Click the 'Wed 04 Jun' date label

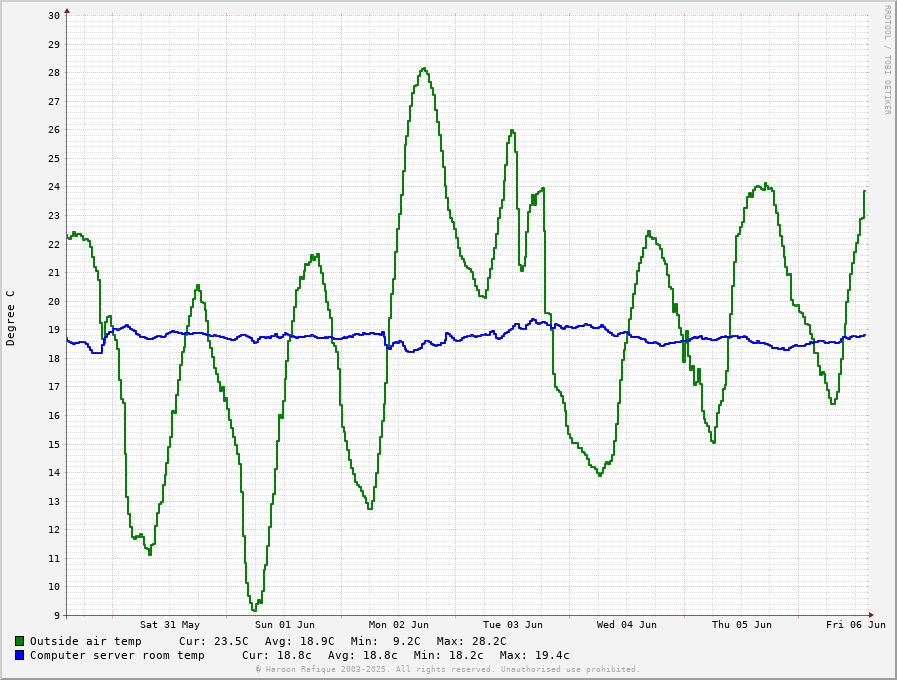(x=627, y=625)
